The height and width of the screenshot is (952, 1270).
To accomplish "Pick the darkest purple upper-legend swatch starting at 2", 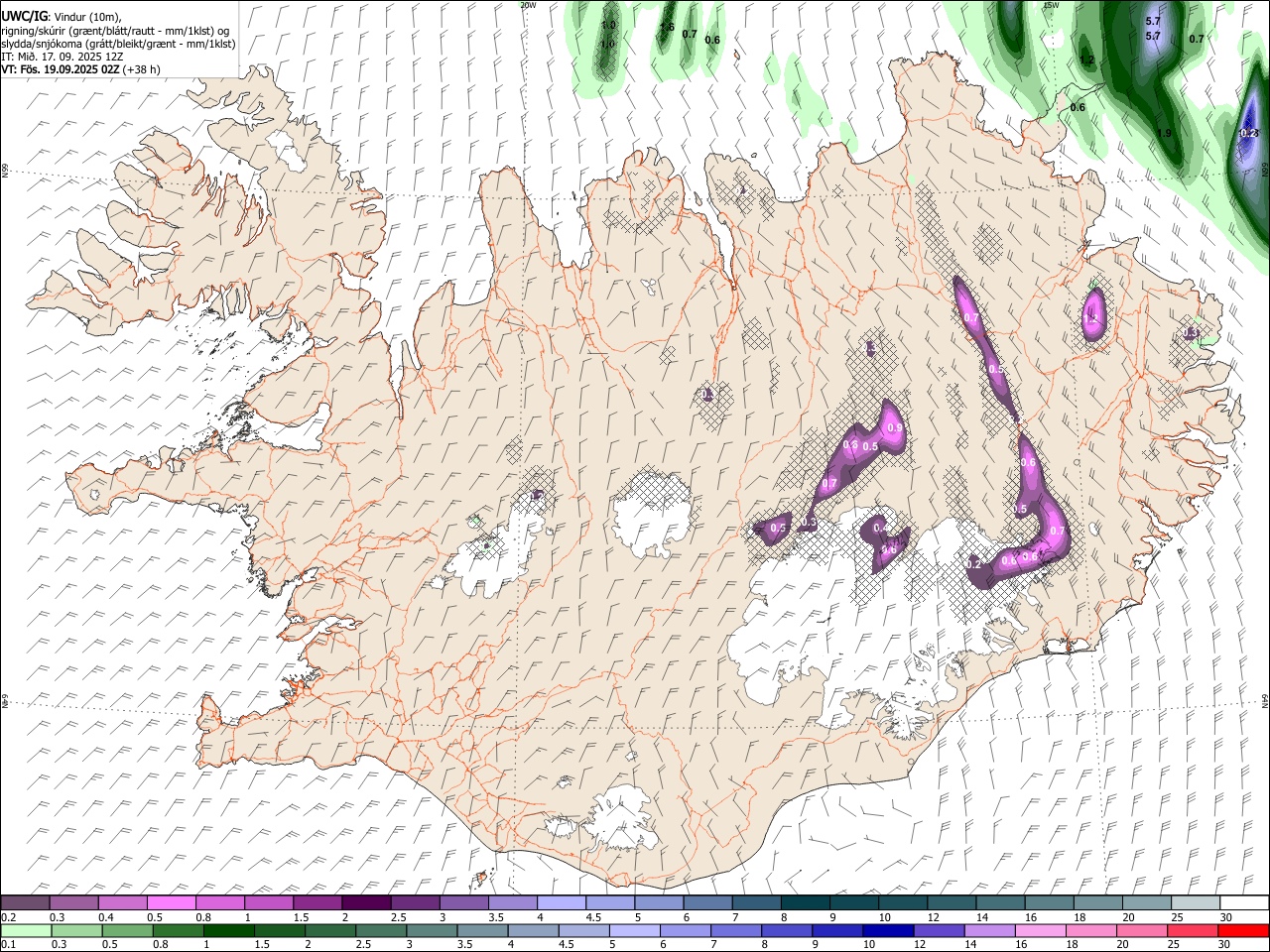I will (366, 903).
